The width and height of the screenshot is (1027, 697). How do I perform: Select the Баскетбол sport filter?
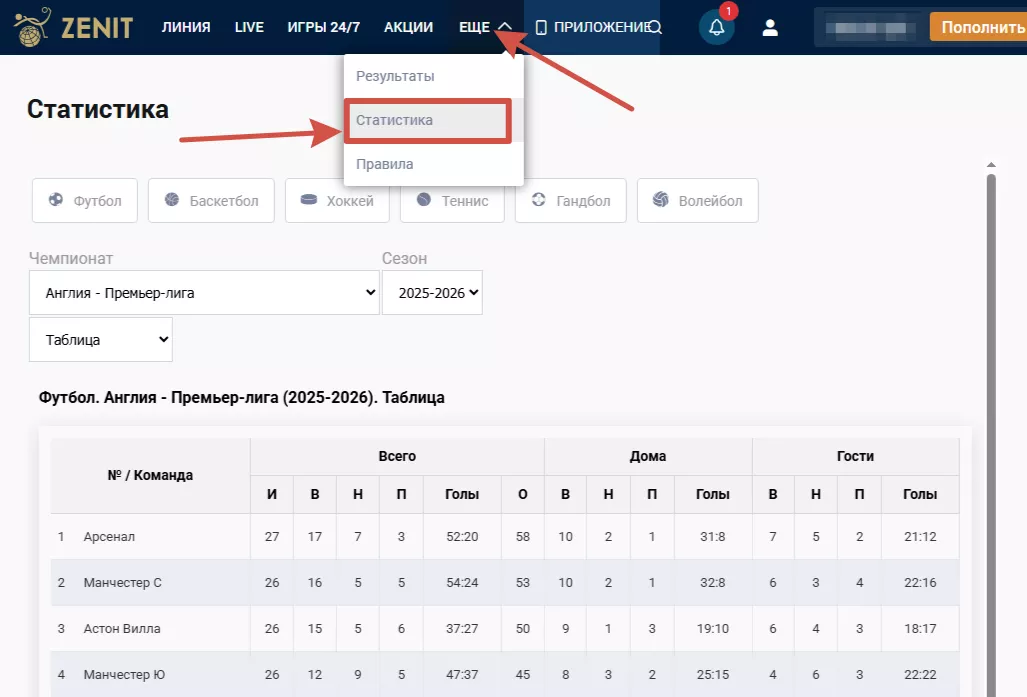(x=211, y=201)
